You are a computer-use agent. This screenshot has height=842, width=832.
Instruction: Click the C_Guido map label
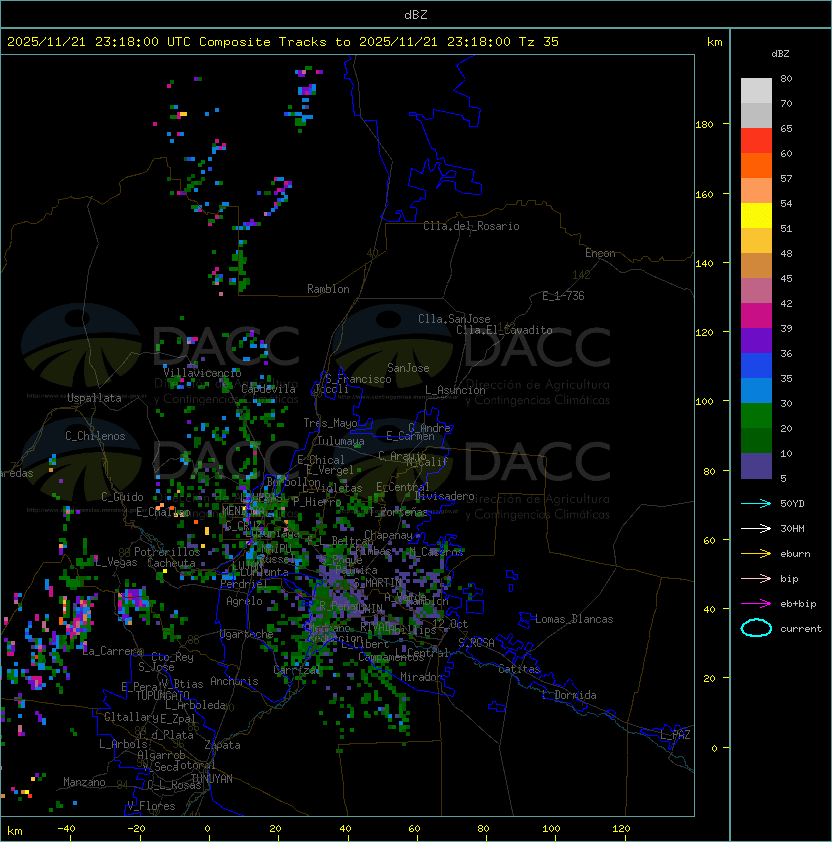(x=122, y=497)
